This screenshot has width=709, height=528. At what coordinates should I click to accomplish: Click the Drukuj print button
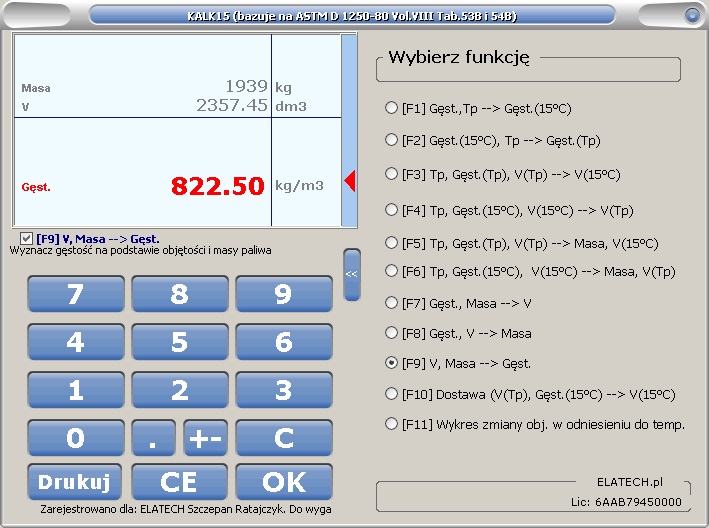click(x=75, y=482)
